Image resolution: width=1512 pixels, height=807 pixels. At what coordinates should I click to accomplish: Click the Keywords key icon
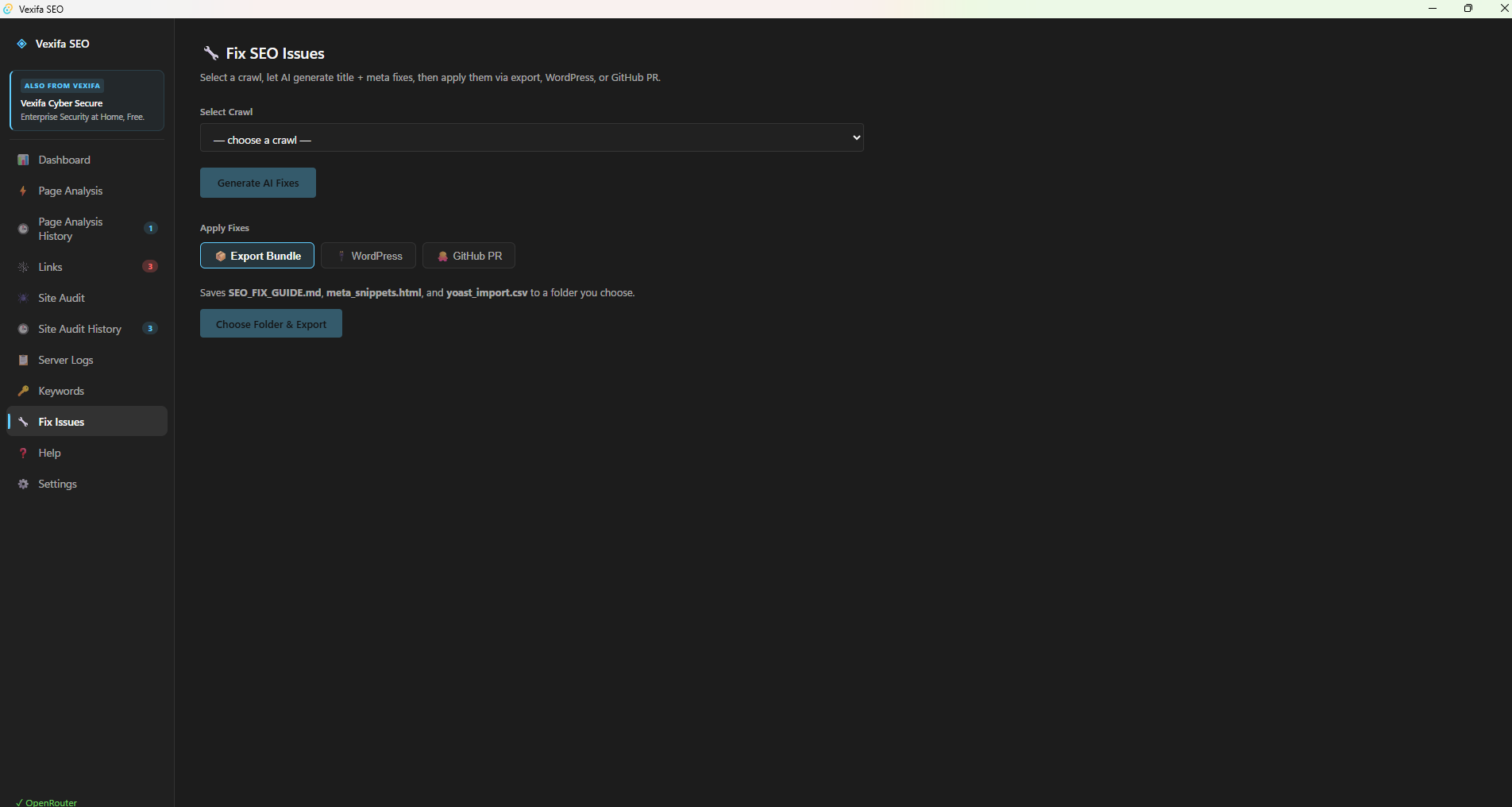click(23, 391)
